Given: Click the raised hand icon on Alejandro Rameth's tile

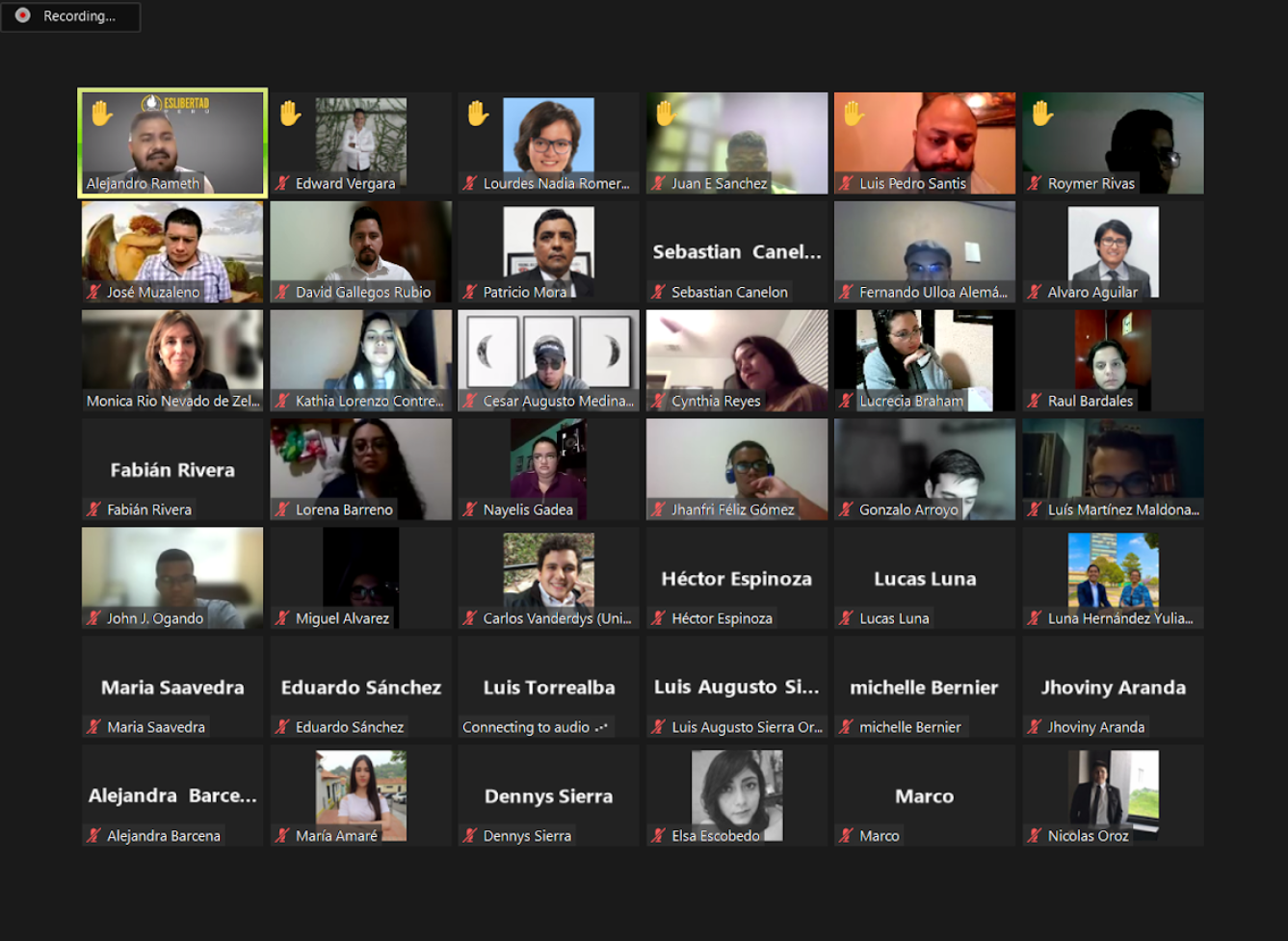Looking at the screenshot, I should tap(101, 114).
